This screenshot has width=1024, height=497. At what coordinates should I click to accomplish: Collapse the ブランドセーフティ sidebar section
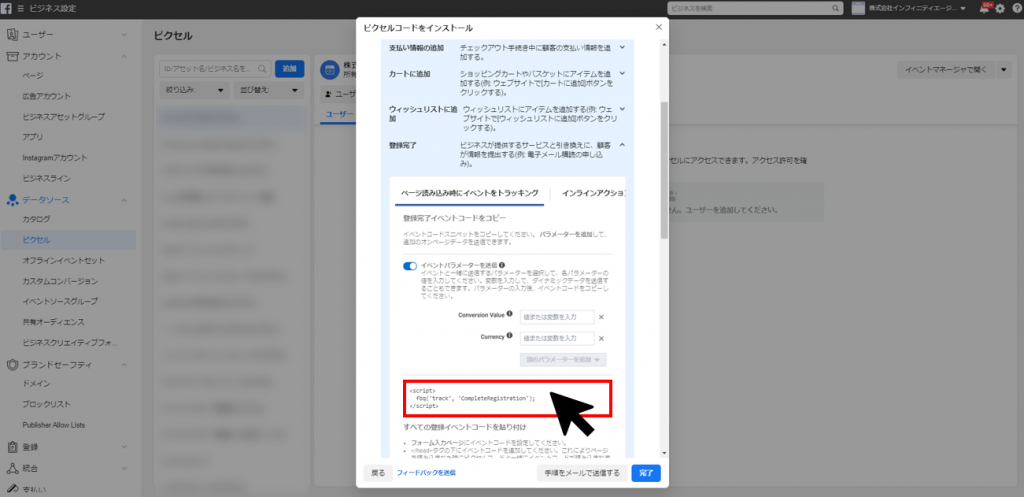tap(125, 364)
